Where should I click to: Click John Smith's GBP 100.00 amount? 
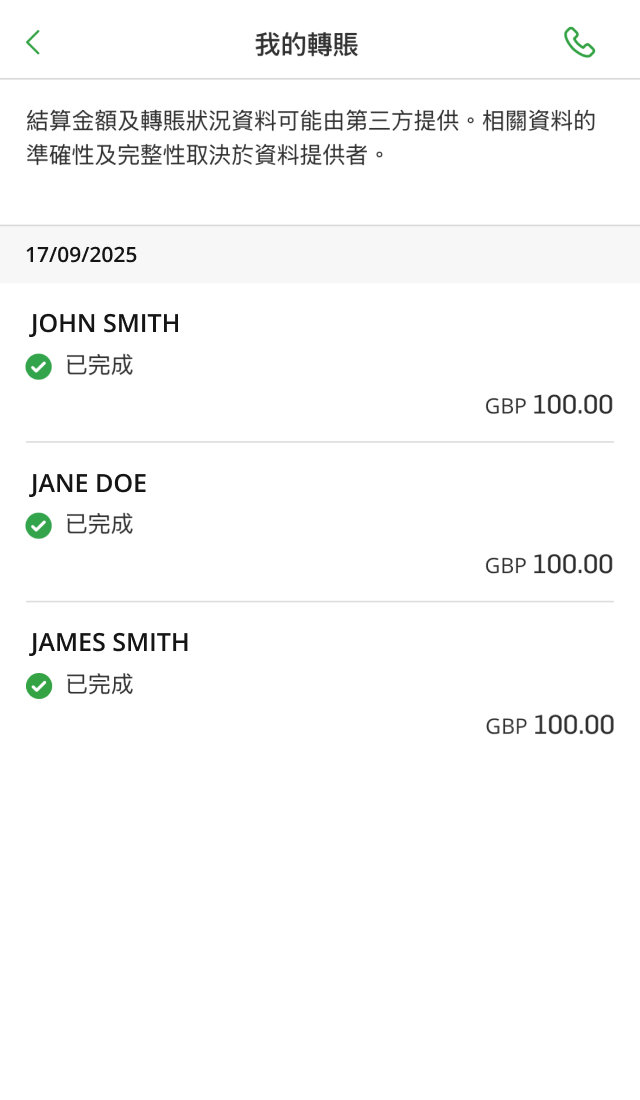(549, 405)
